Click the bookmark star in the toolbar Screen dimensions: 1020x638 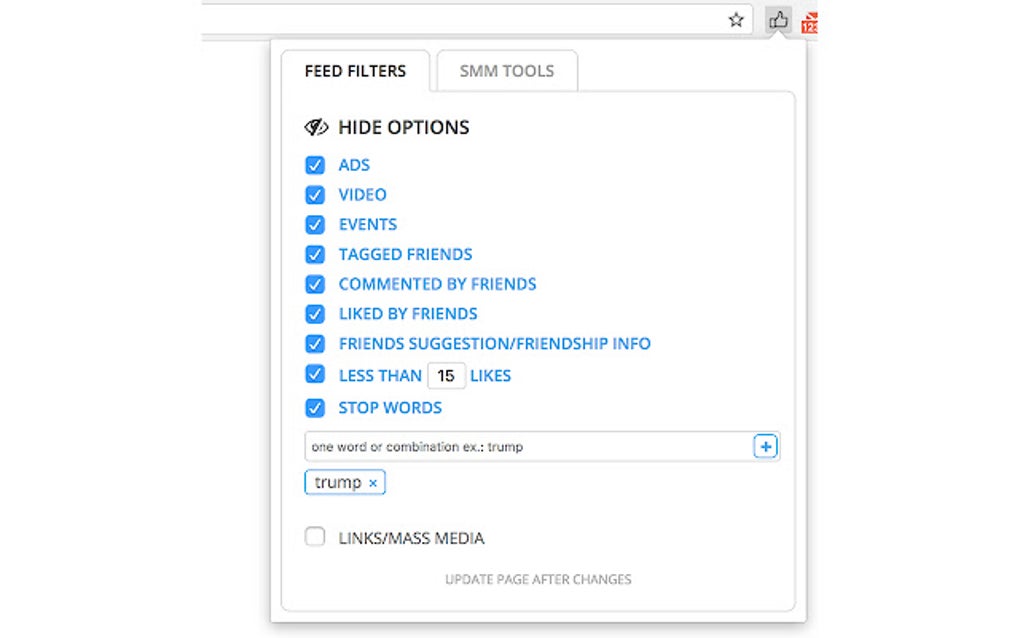(x=736, y=19)
